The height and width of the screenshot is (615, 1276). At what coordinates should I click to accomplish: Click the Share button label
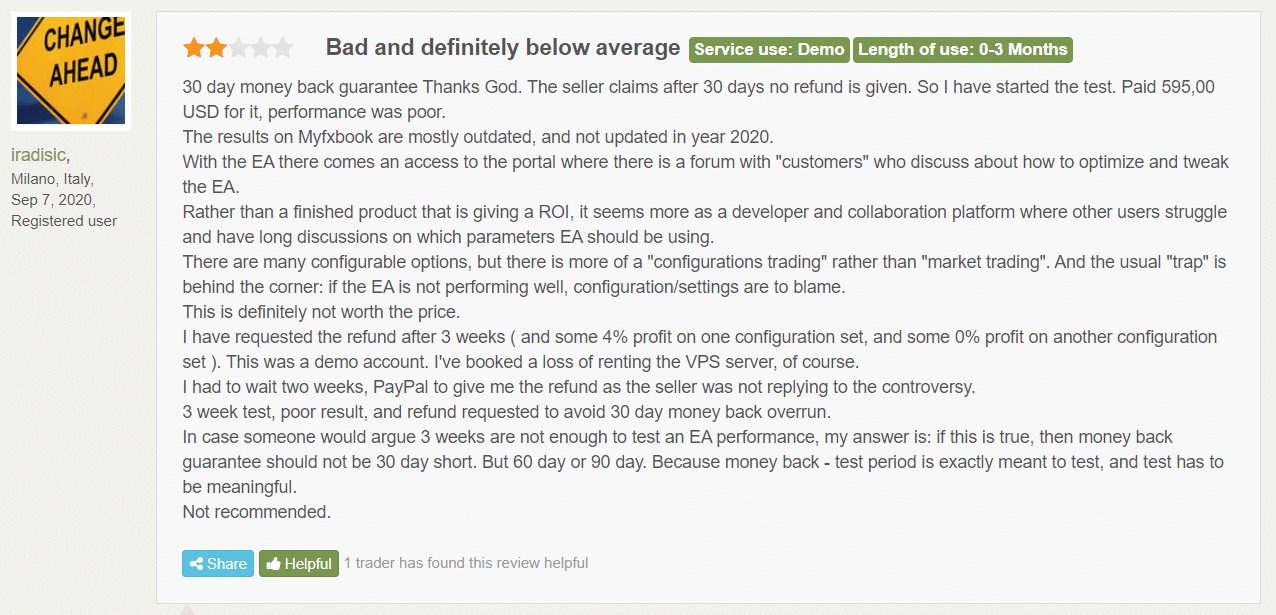point(227,564)
